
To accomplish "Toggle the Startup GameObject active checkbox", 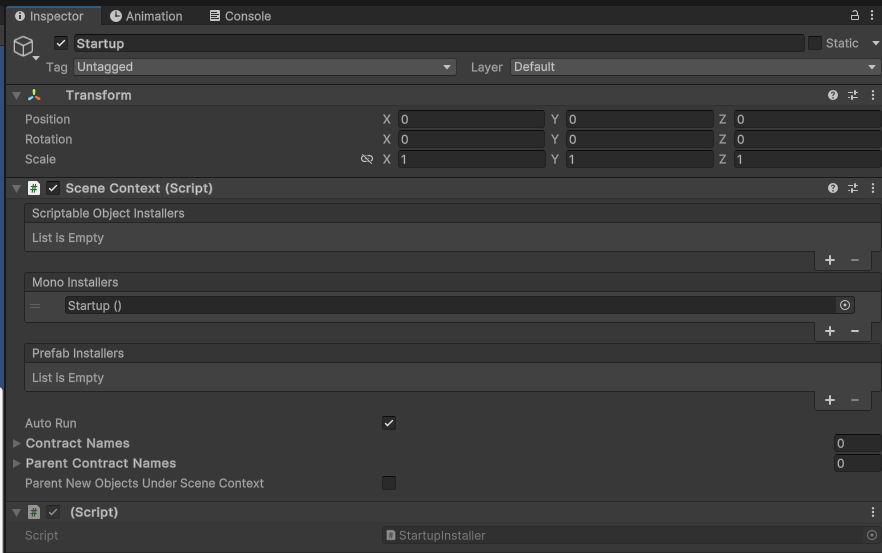I will 61,44.
